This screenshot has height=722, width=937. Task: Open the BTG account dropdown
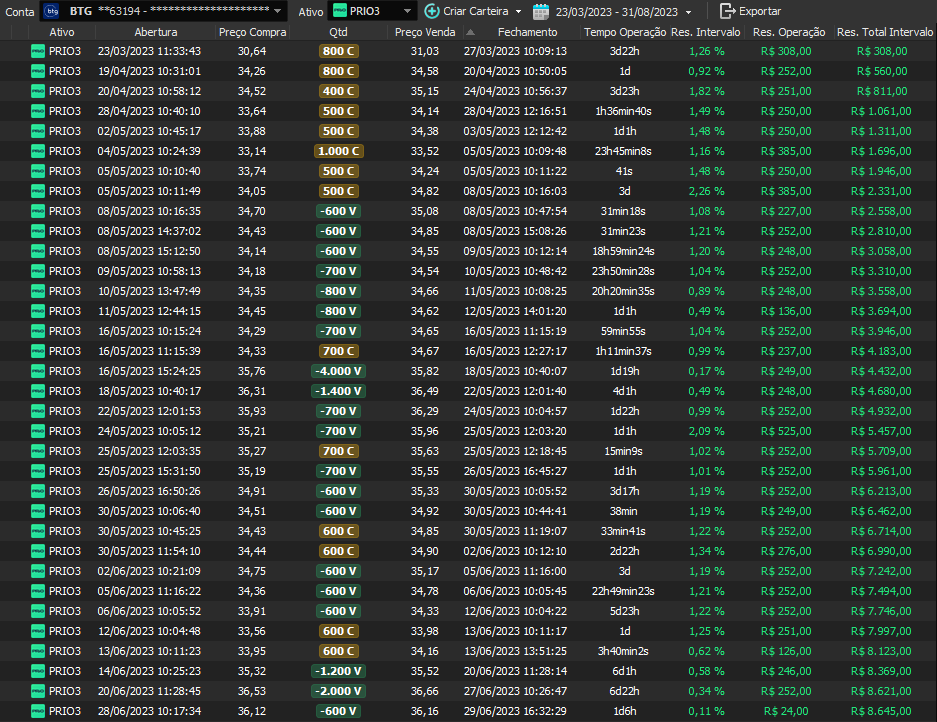pos(277,11)
